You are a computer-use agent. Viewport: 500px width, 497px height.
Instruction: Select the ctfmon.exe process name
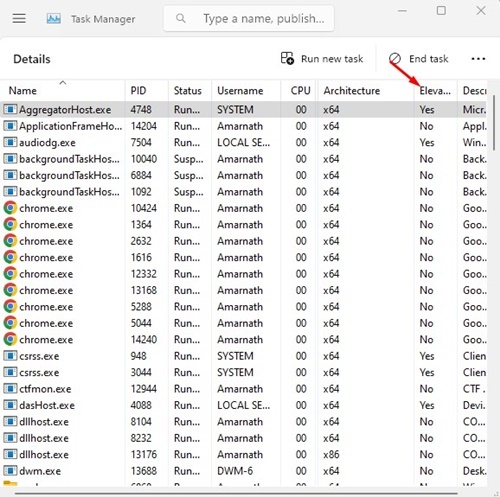[x=45, y=389]
